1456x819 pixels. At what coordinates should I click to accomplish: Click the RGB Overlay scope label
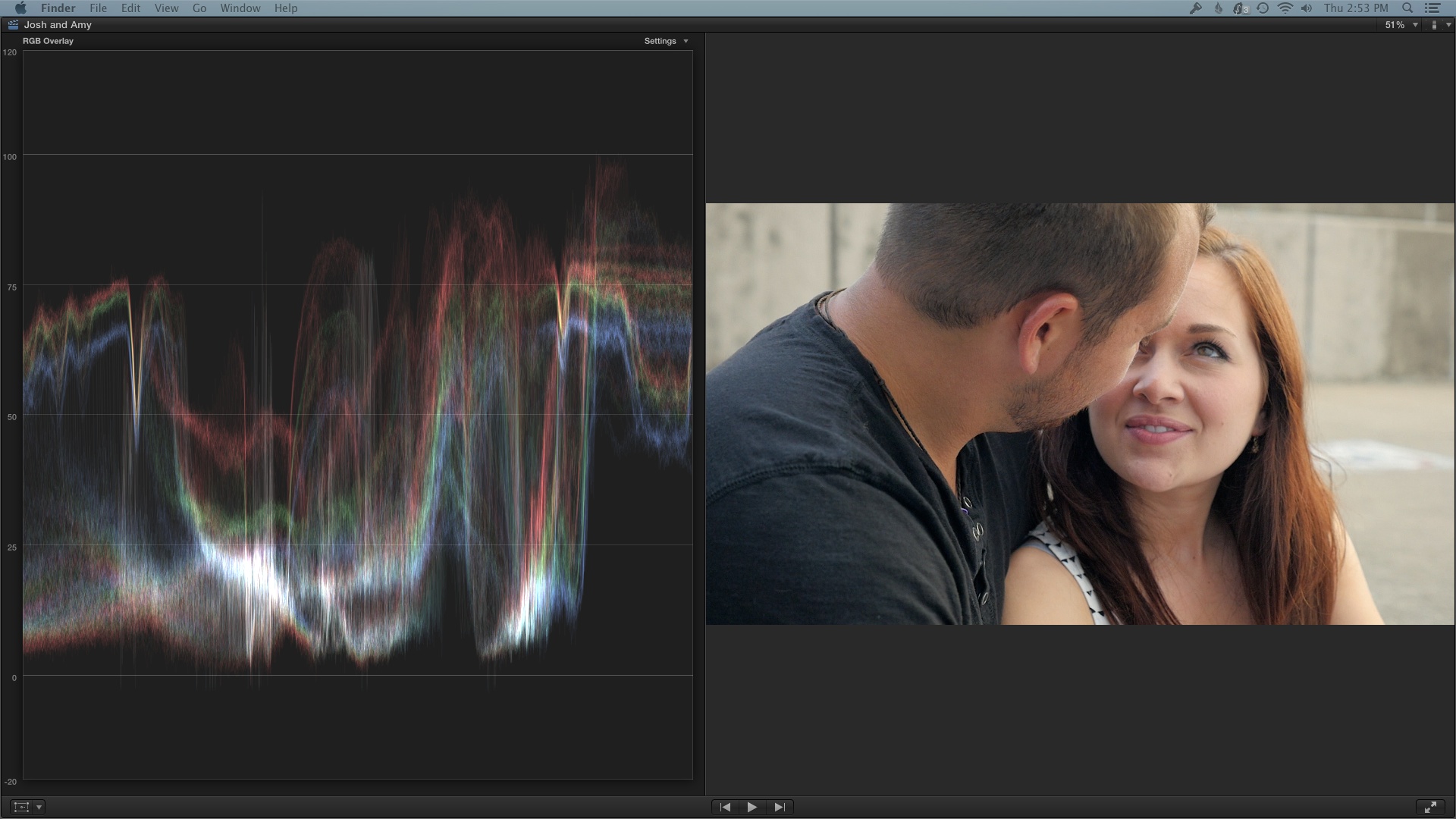[48, 41]
